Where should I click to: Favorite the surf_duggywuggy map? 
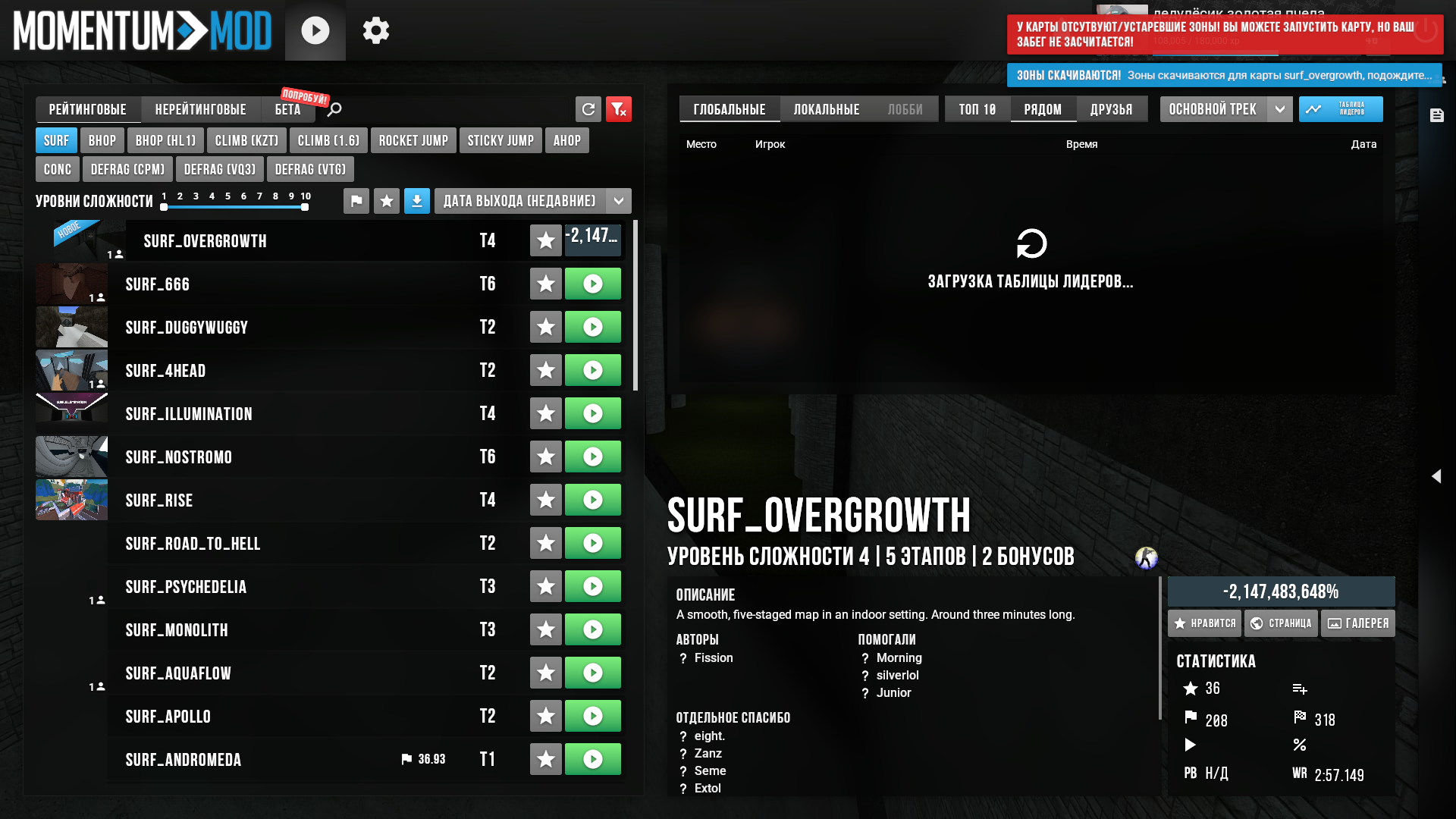click(x=546, y=327)
